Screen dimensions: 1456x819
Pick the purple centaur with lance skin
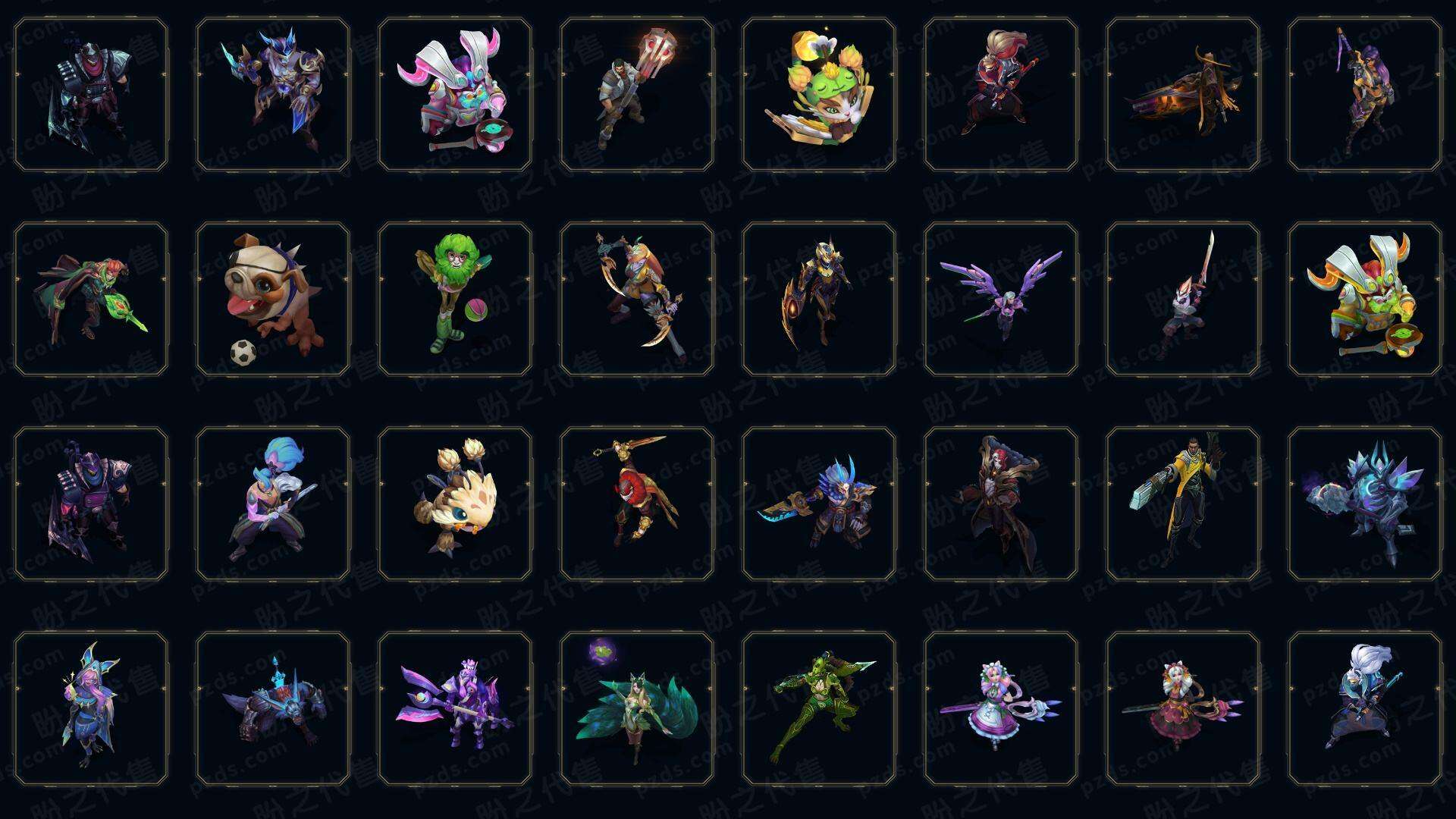[455, 708]
